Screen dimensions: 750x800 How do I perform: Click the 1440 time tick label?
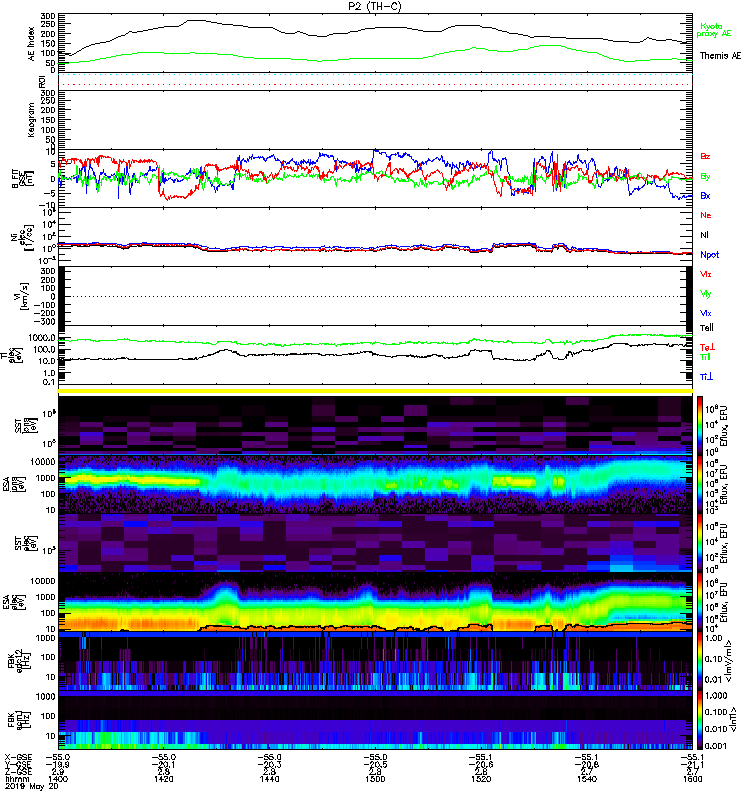pos(269,779)
